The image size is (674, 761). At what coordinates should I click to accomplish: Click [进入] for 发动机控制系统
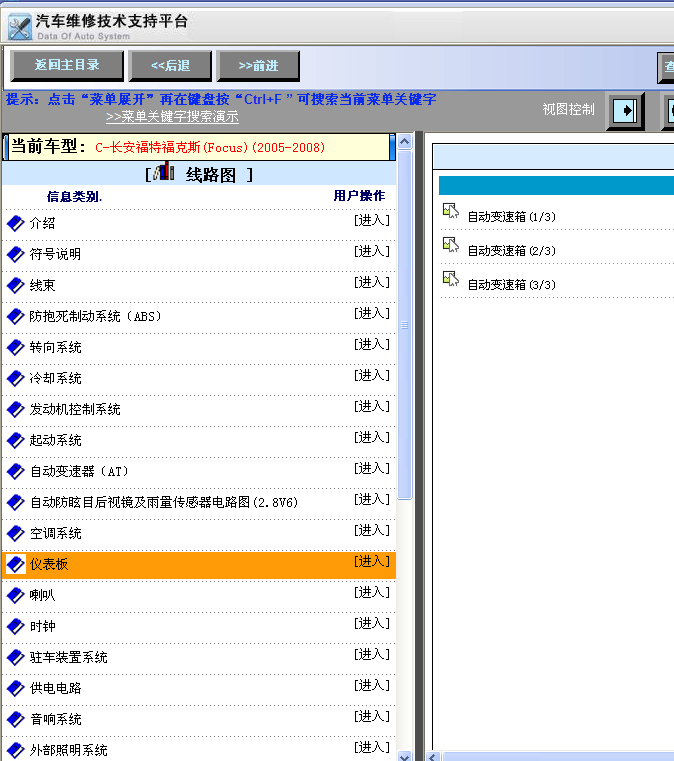click(x=372, y=407)
